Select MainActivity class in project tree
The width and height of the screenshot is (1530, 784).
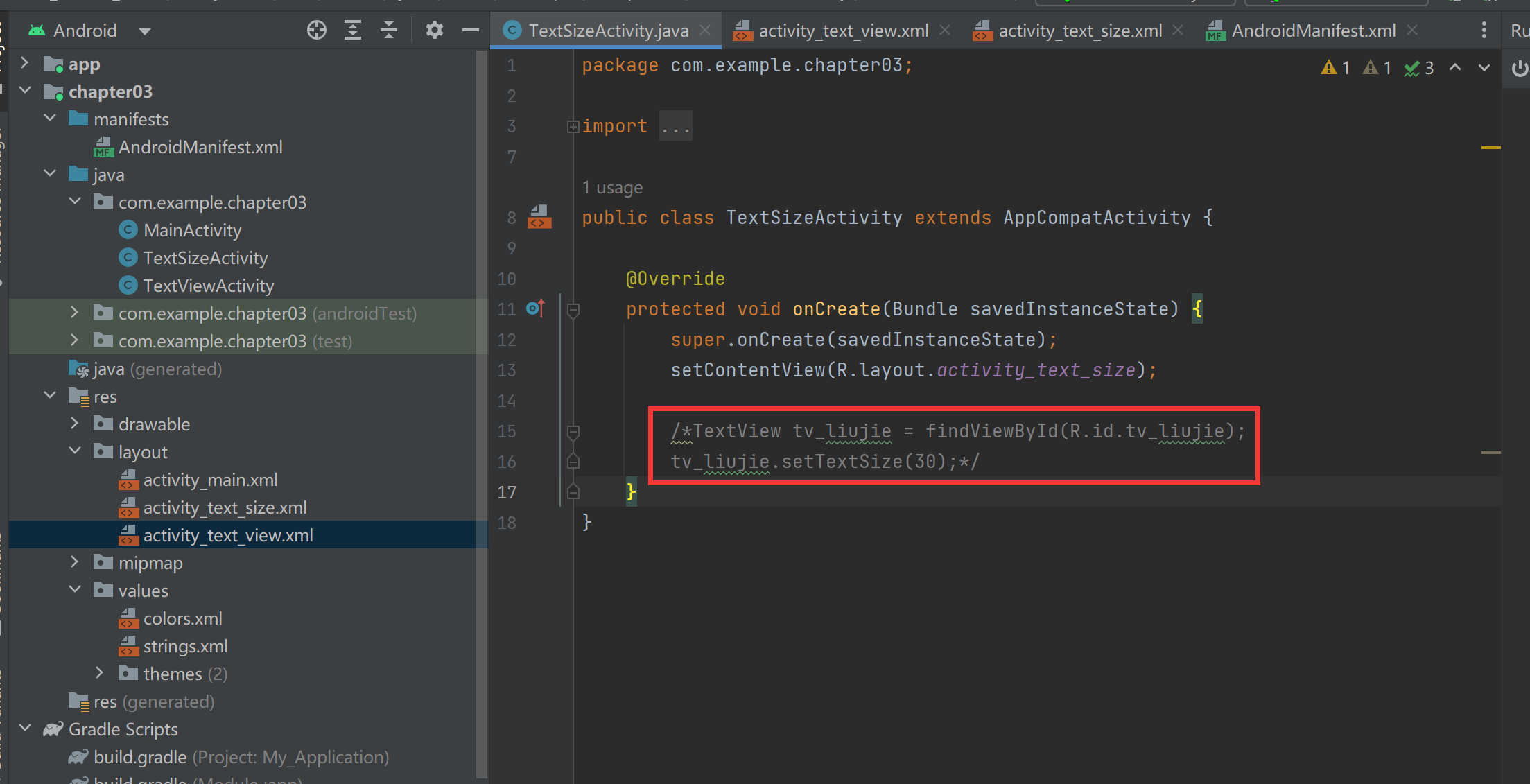192,230
